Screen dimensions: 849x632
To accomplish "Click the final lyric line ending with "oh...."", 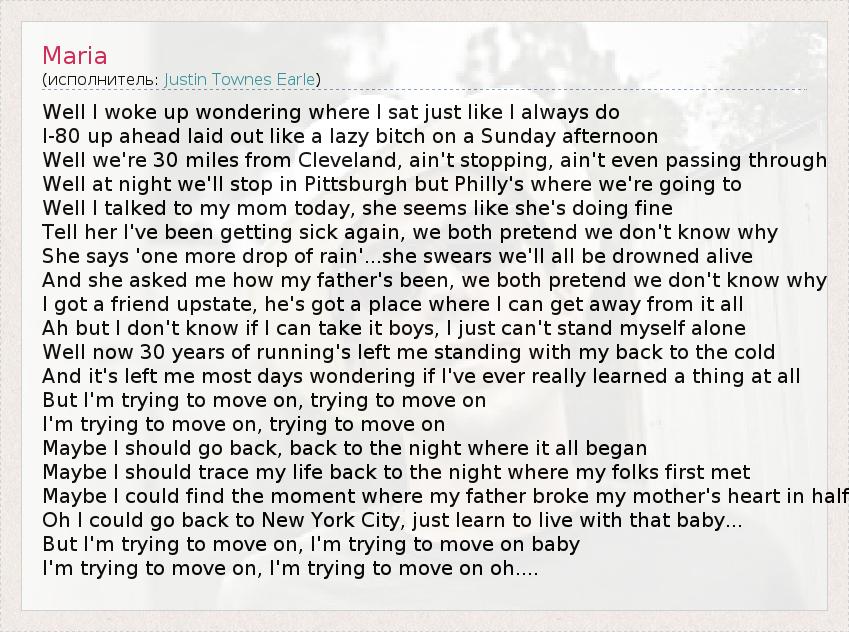I will tap(290, 568).
